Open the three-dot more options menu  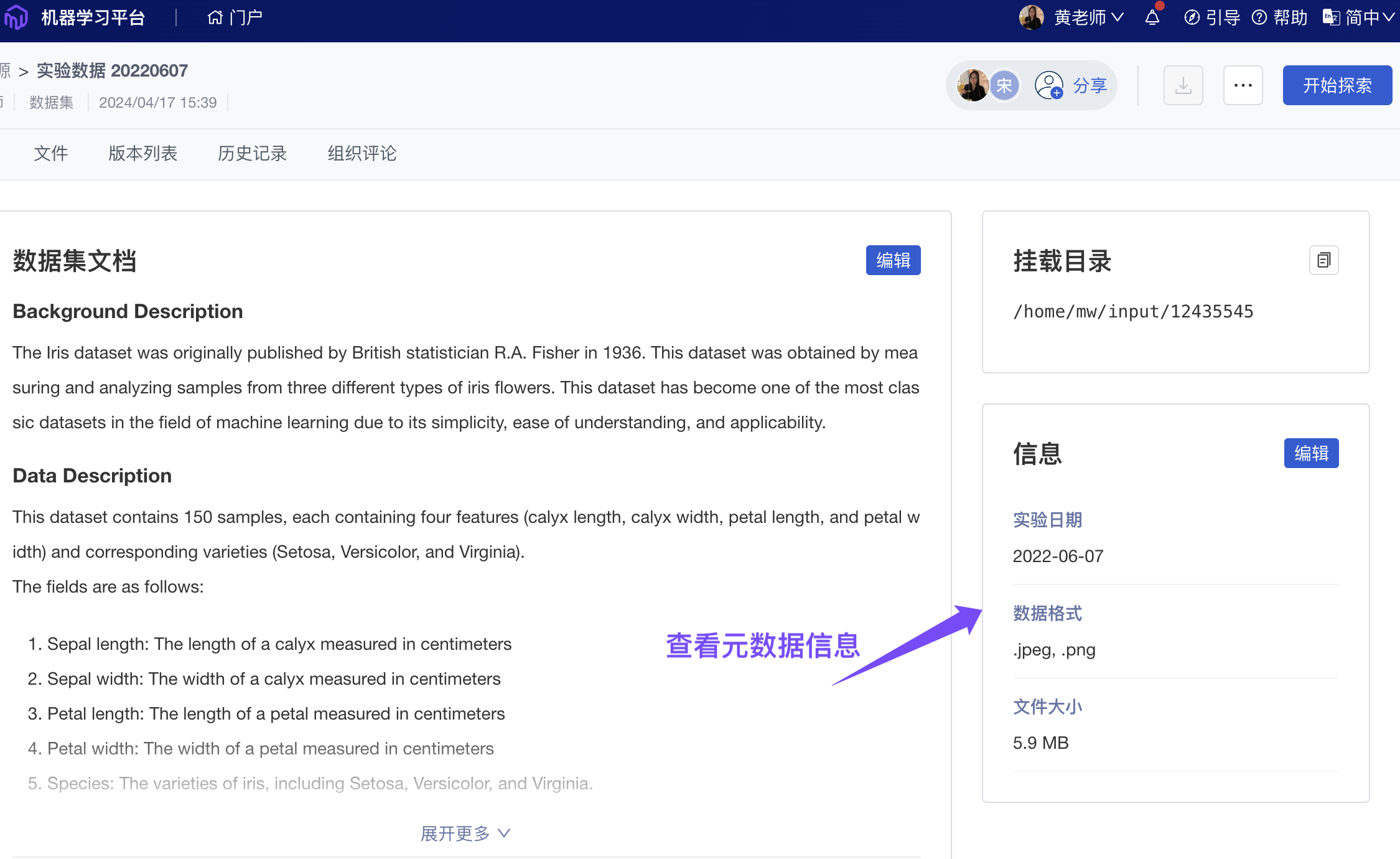pos(1243,85)
